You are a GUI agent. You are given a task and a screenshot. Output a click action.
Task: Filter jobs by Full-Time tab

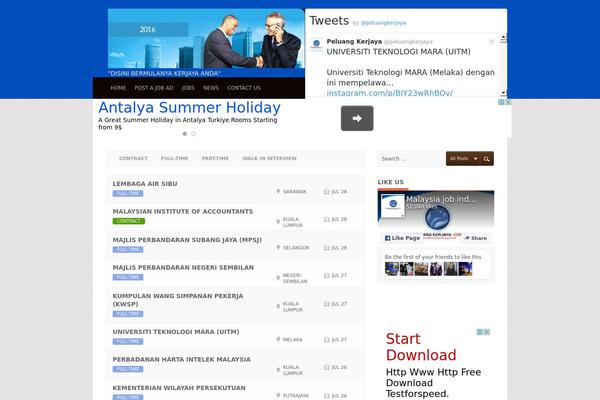pyautogui.click(x=174, y=158)
